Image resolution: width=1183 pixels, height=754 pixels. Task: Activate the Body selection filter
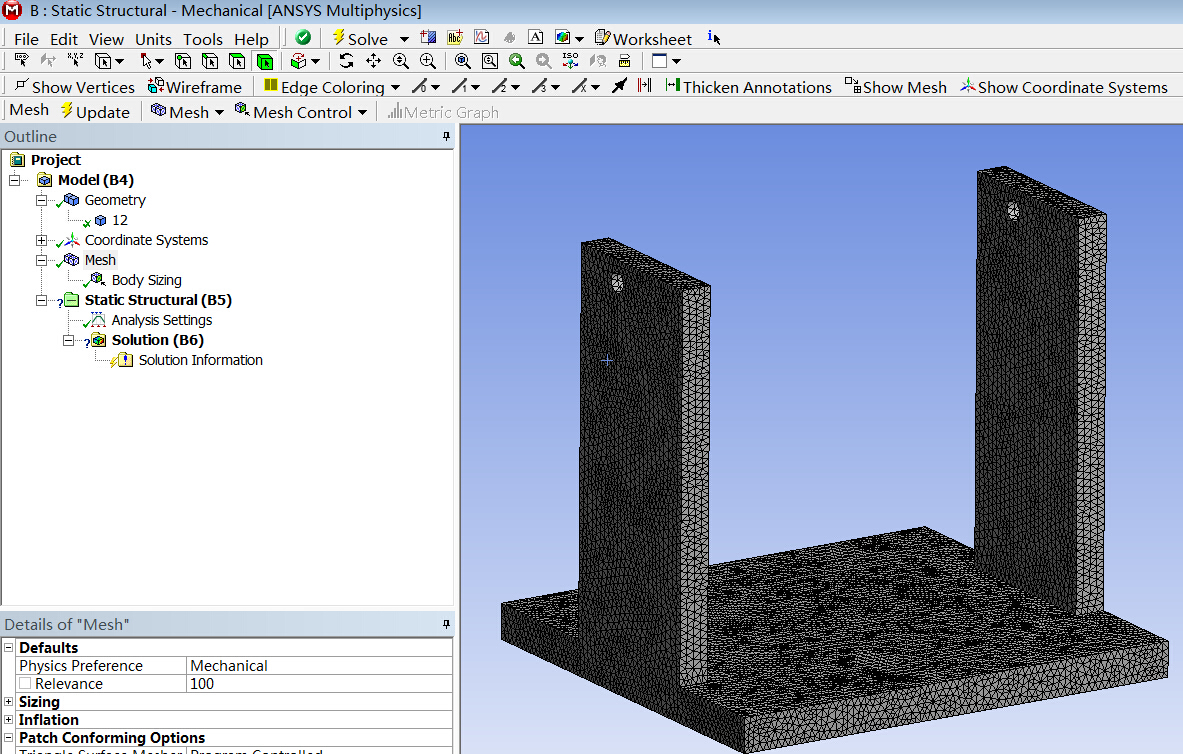coord(265,62)
